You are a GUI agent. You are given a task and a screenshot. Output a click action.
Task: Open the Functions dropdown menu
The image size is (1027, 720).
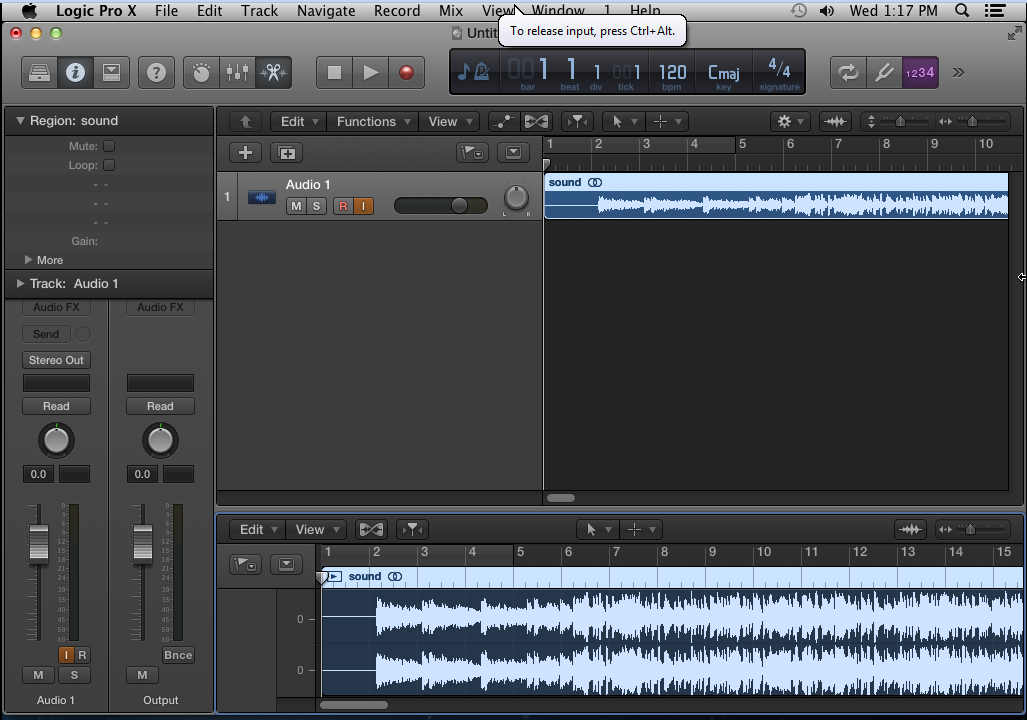point(373,121)
